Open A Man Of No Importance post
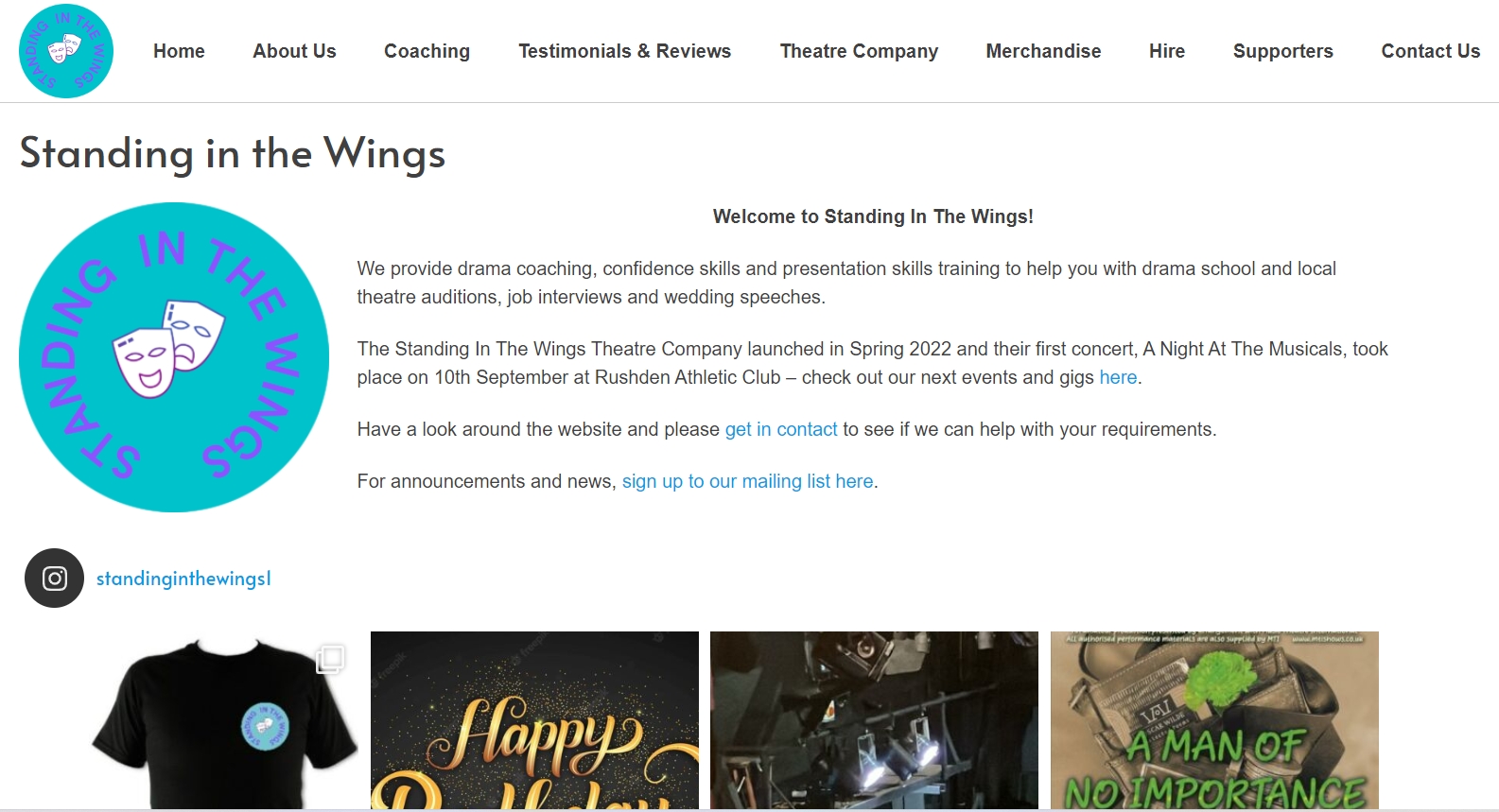Screen dimensions: 1499x812 (x=1214, y=720)
